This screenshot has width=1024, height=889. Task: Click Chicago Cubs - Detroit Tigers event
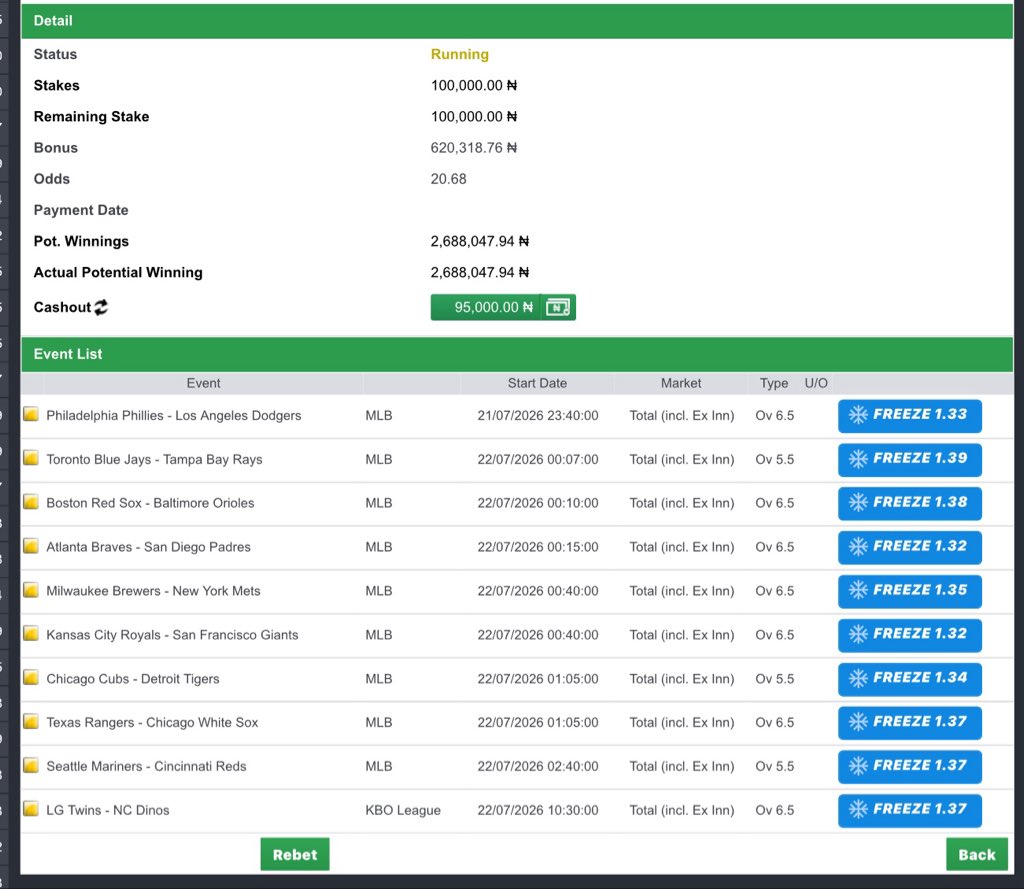(133, 679)
